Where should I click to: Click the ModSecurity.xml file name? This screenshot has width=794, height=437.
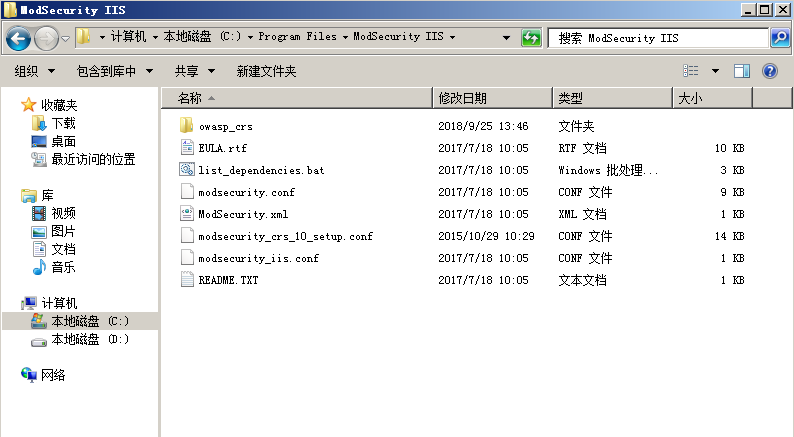click(x=243, y=214)
